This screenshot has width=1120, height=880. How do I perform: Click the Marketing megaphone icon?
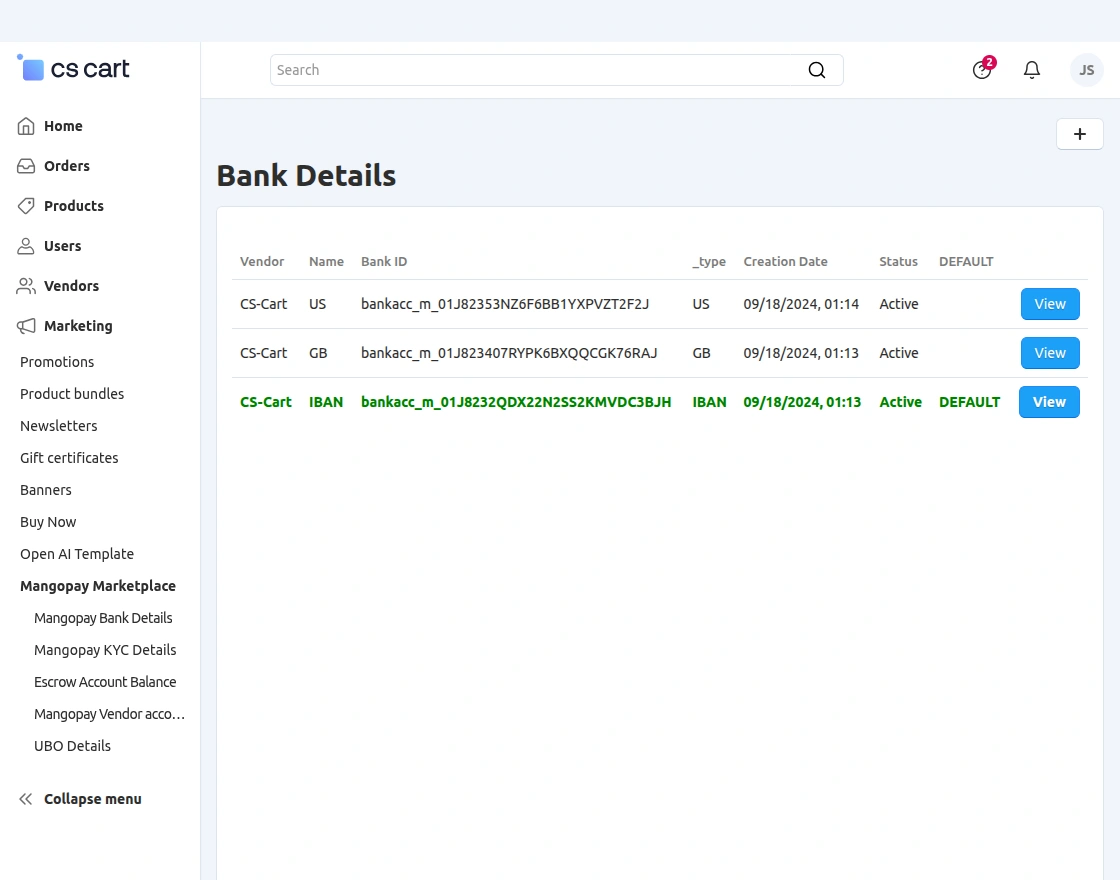click(x=26, y=326)
